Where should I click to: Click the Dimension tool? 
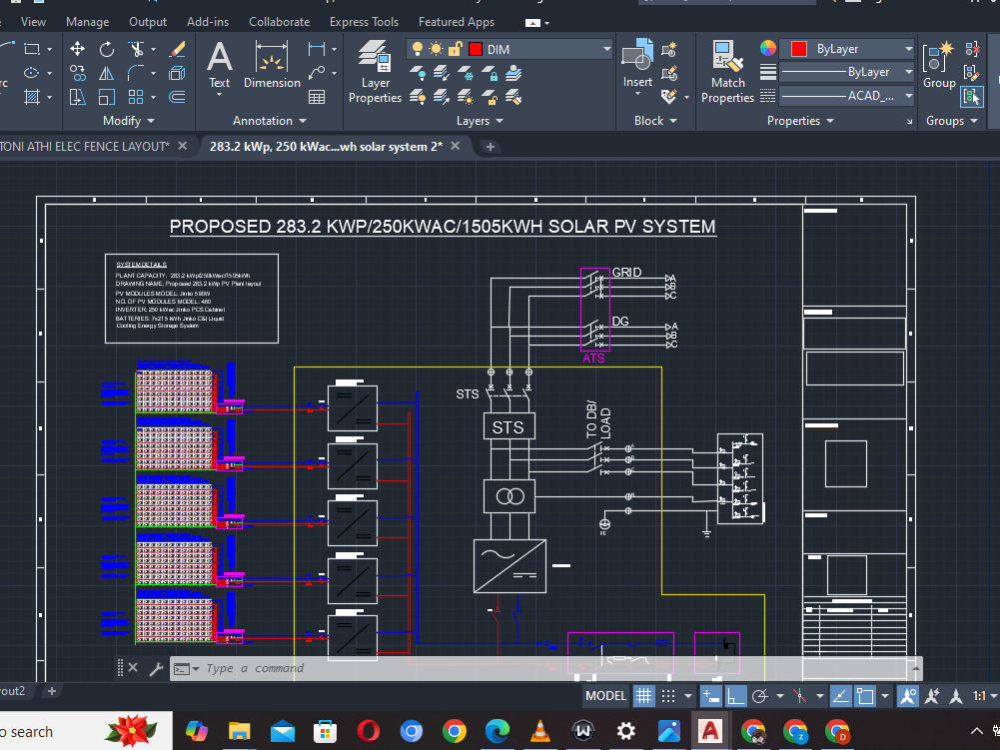pyautogui.click(x=272, y=65)
